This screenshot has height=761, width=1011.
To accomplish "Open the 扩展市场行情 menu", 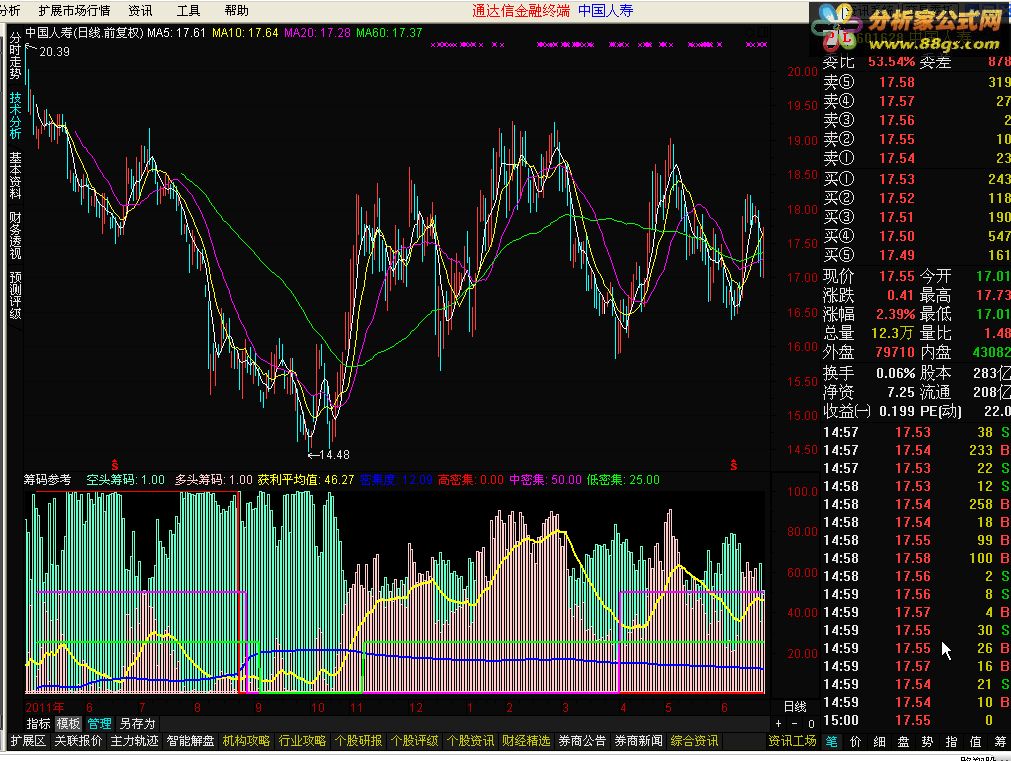I will [x=74, y=11].
